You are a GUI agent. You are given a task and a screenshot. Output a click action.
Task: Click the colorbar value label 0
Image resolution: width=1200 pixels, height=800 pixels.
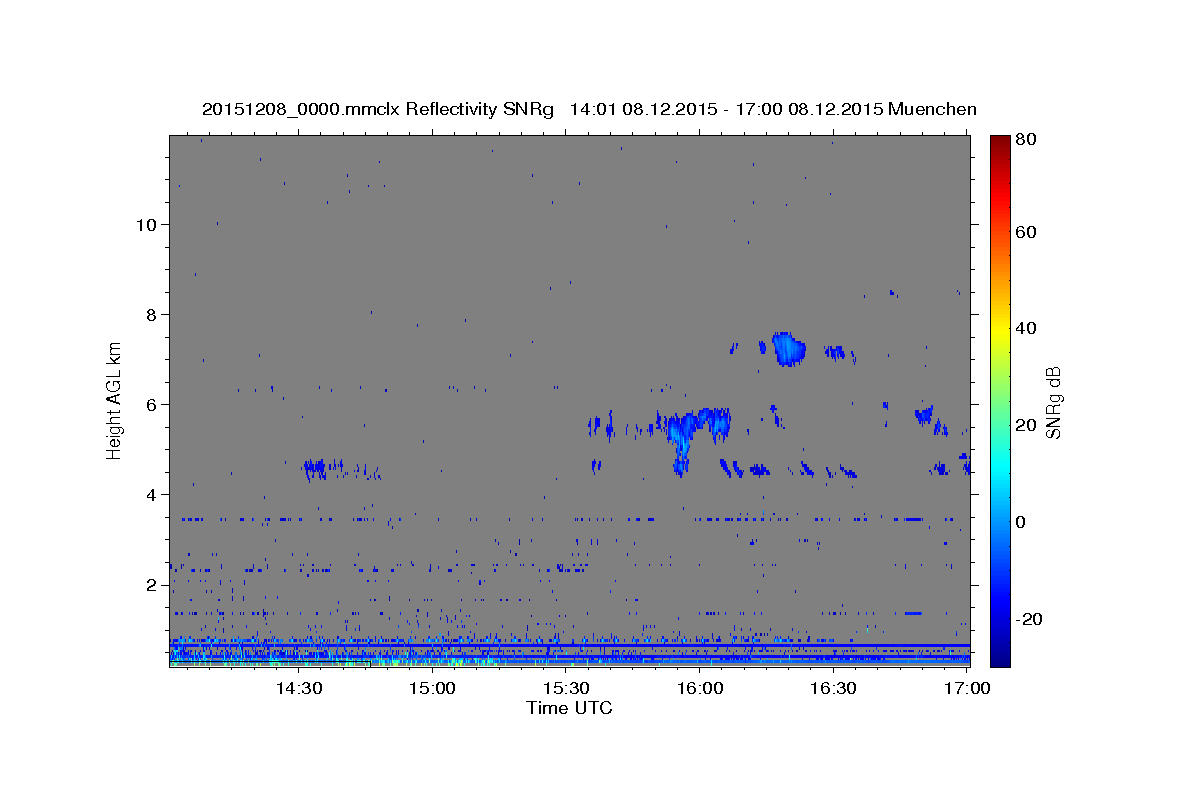click(x=1021, y=522)
